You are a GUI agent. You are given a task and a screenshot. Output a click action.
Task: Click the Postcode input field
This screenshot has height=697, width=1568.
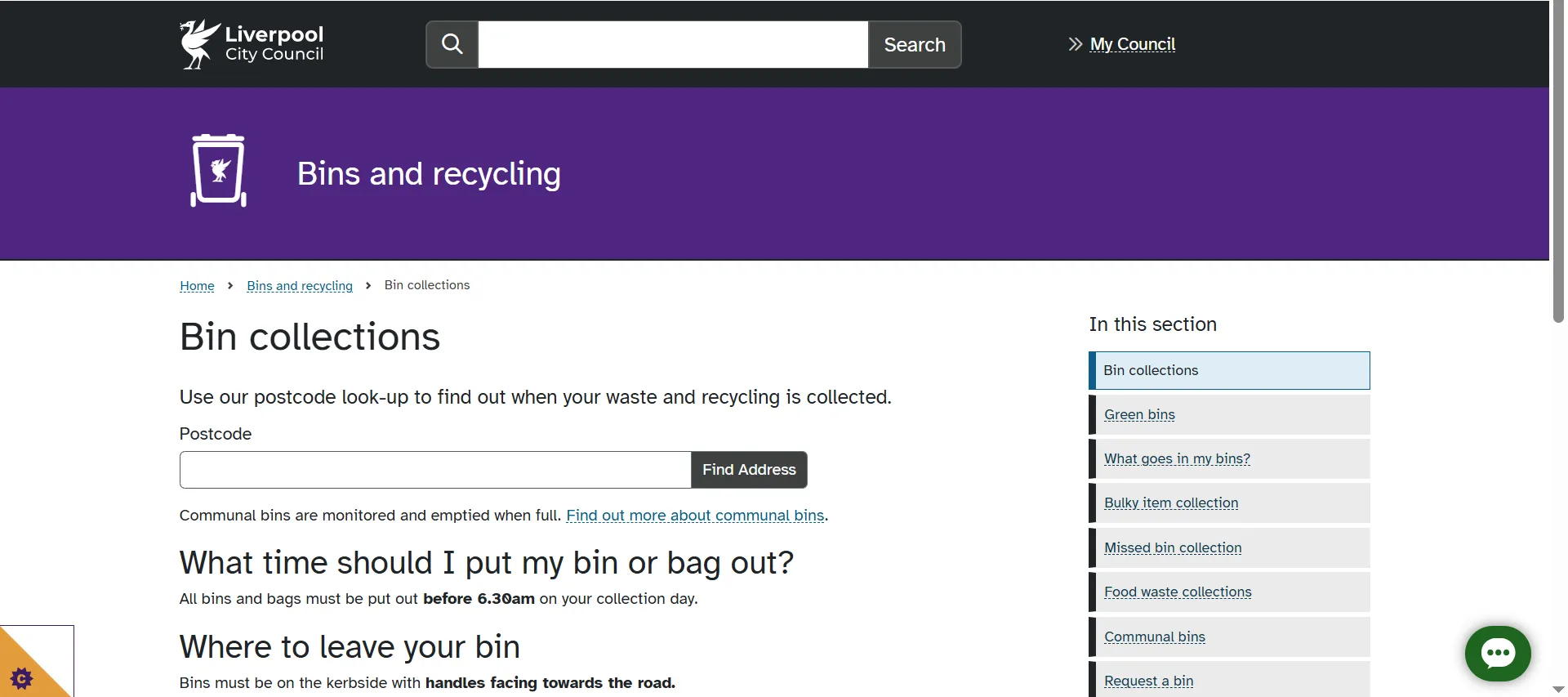[x=435, y=470]
